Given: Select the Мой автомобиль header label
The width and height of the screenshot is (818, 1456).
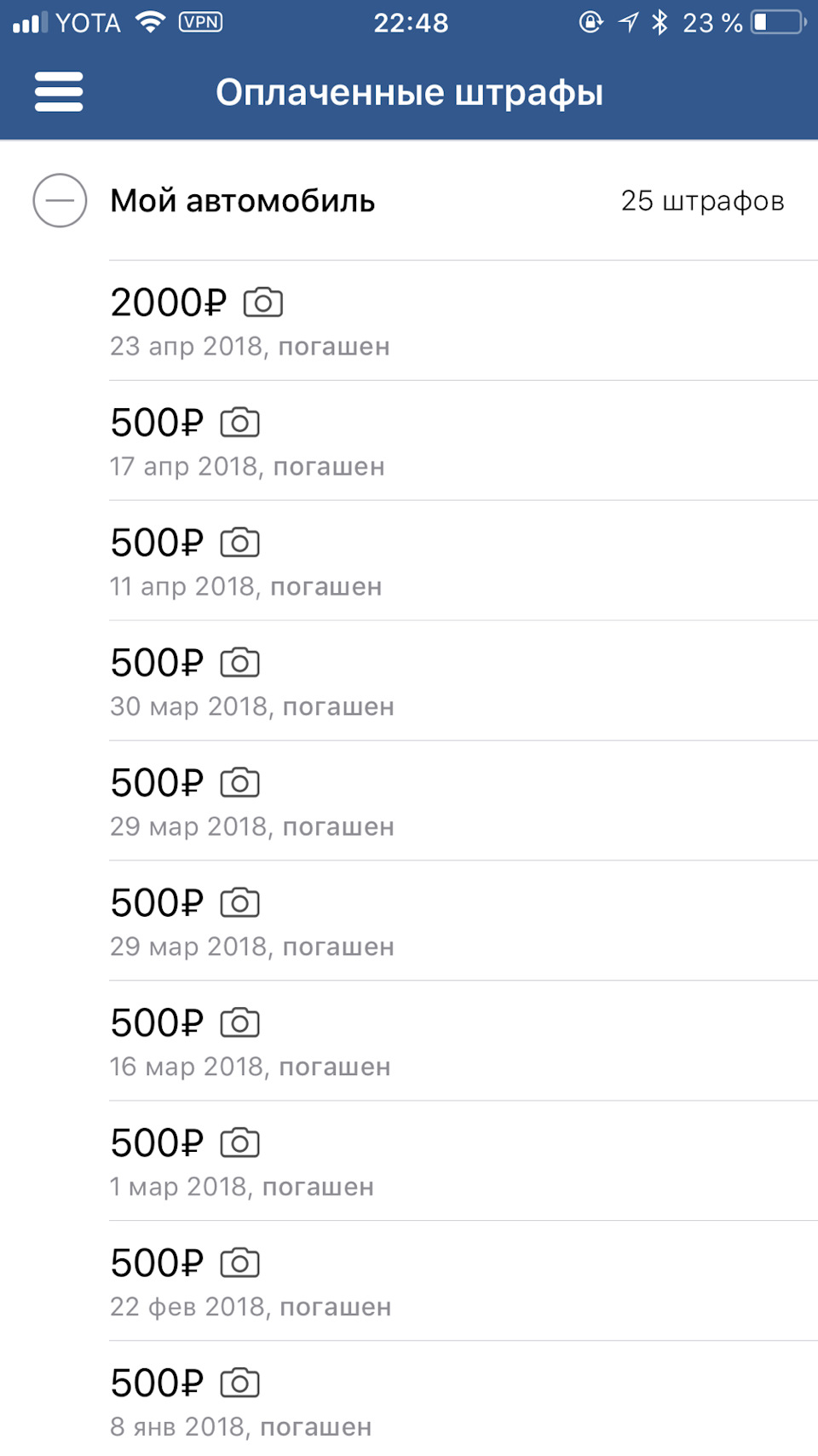Looking at the screenshot, I should coord(243,201).
